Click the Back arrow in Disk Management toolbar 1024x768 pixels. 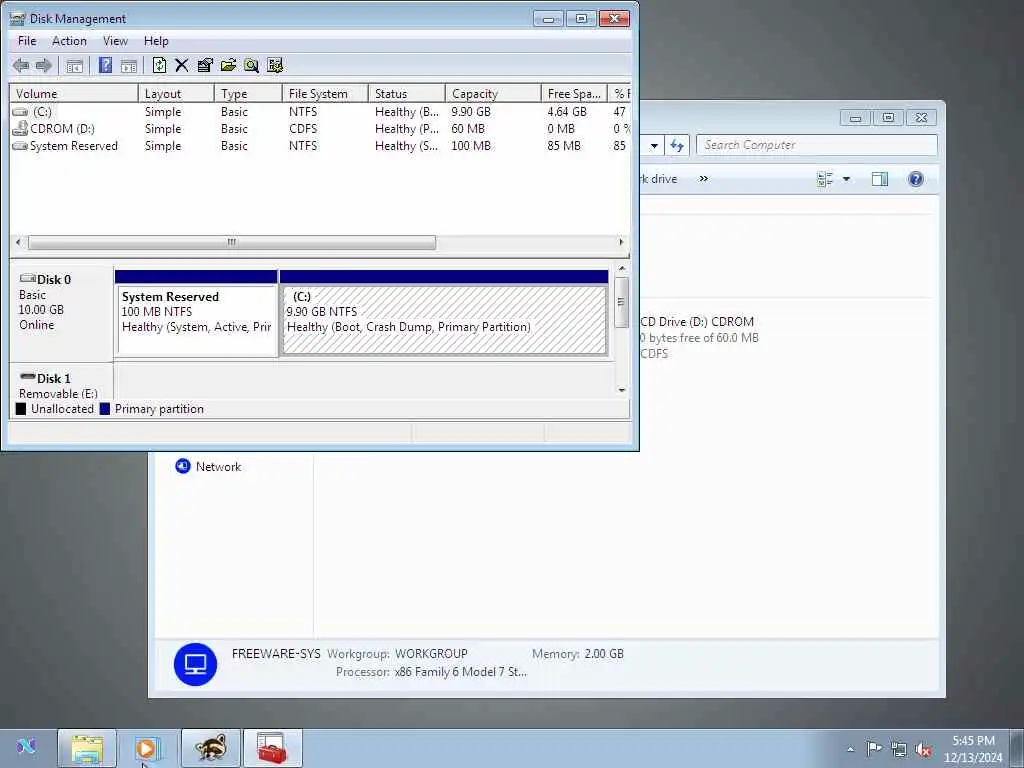click(x=21, y=65)
